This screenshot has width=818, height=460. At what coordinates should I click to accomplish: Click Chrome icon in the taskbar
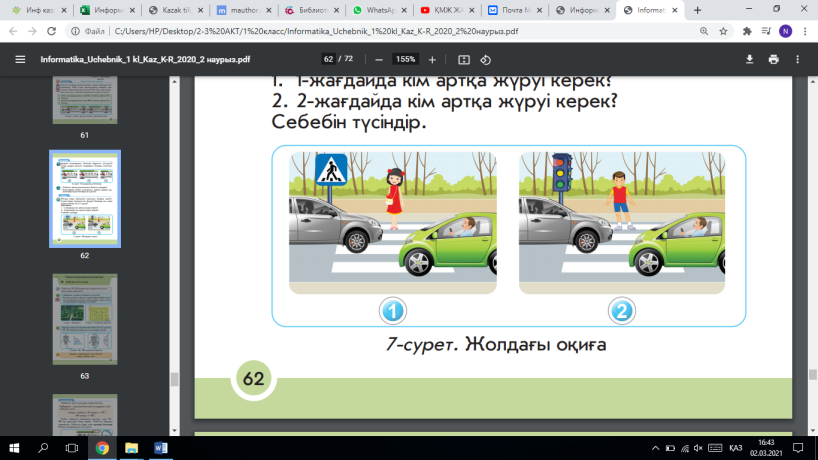[102, 448]
